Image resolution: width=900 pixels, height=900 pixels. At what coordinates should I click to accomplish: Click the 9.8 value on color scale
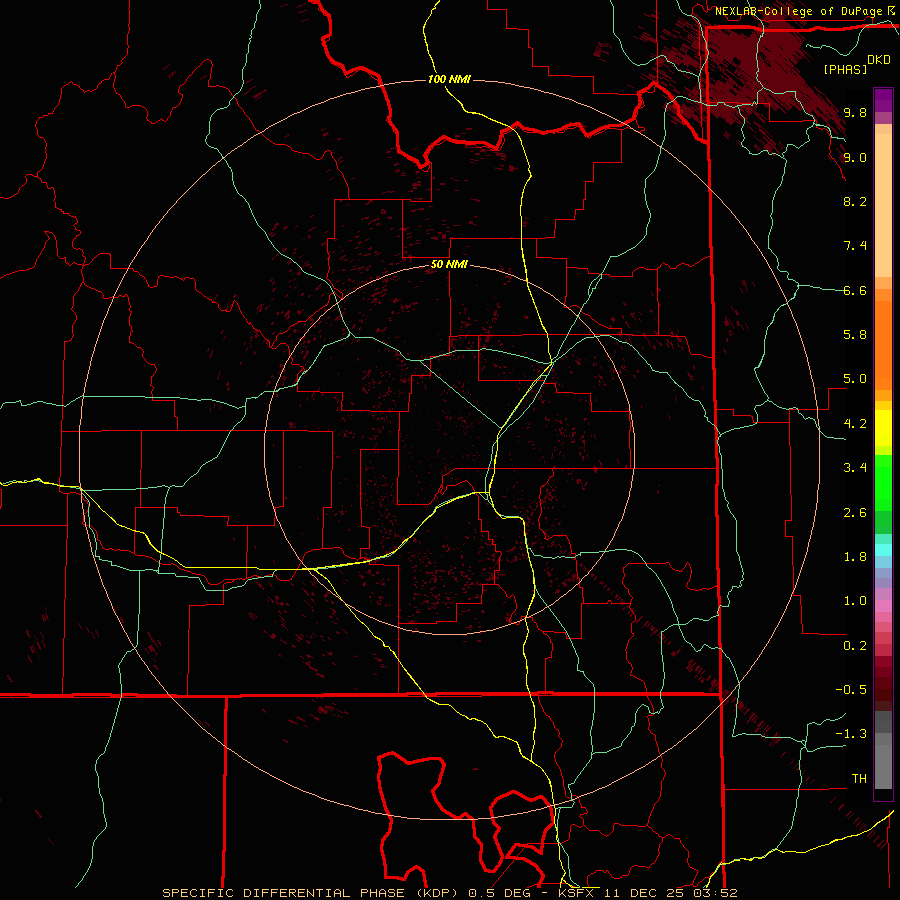tap(855, 112)
